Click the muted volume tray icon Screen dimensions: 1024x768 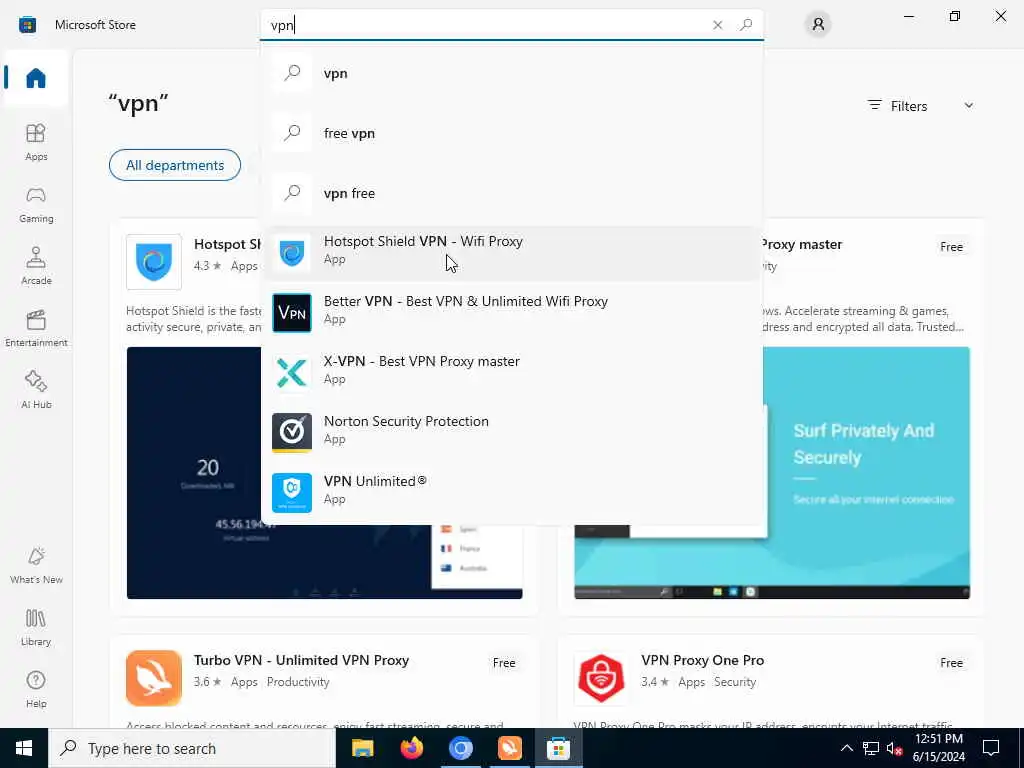[x=894, y=748]
